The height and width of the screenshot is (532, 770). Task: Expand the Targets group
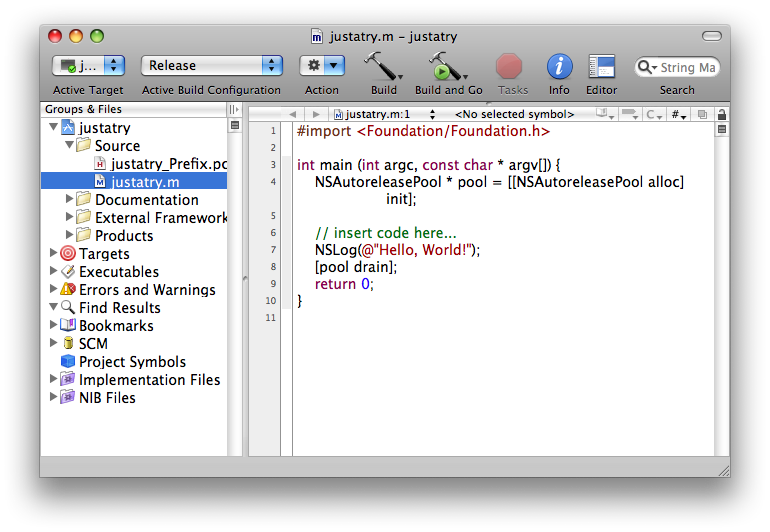tap(53, 254)
